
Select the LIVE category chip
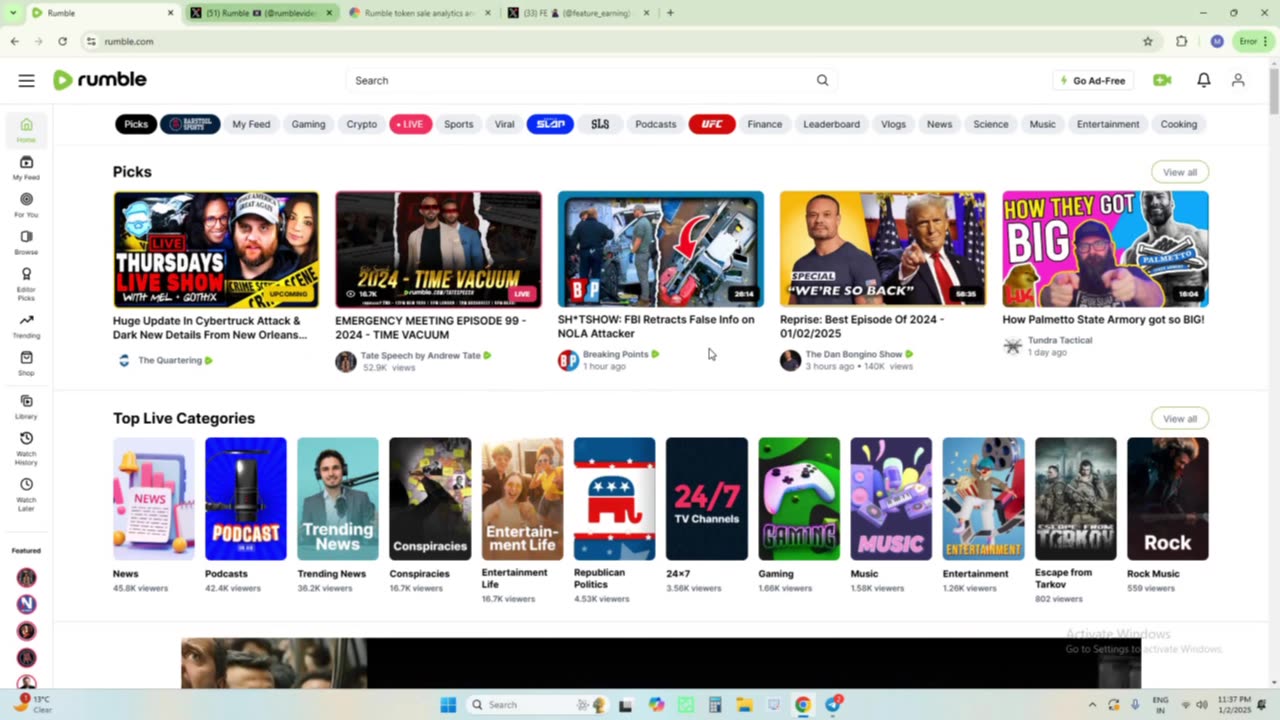(410, 124)
